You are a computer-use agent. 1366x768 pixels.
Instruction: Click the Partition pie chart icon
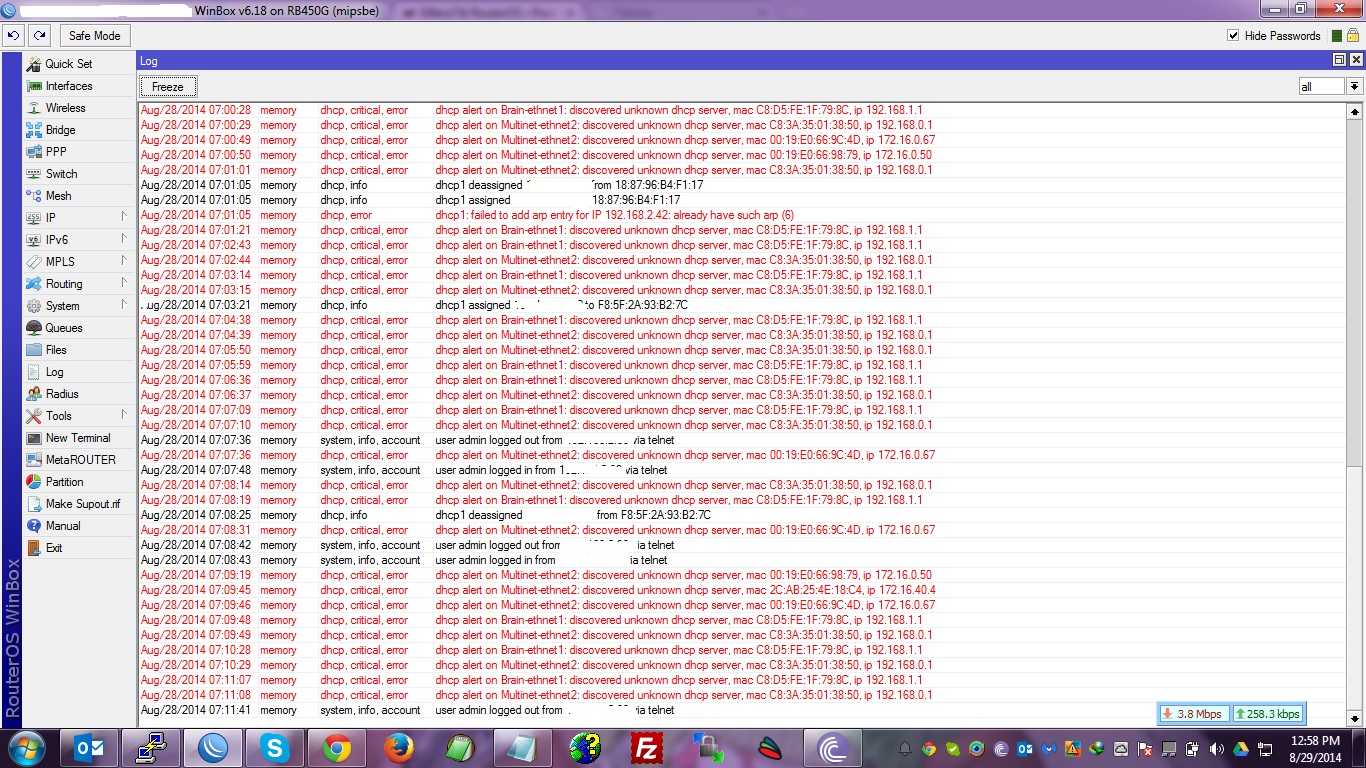34,481
